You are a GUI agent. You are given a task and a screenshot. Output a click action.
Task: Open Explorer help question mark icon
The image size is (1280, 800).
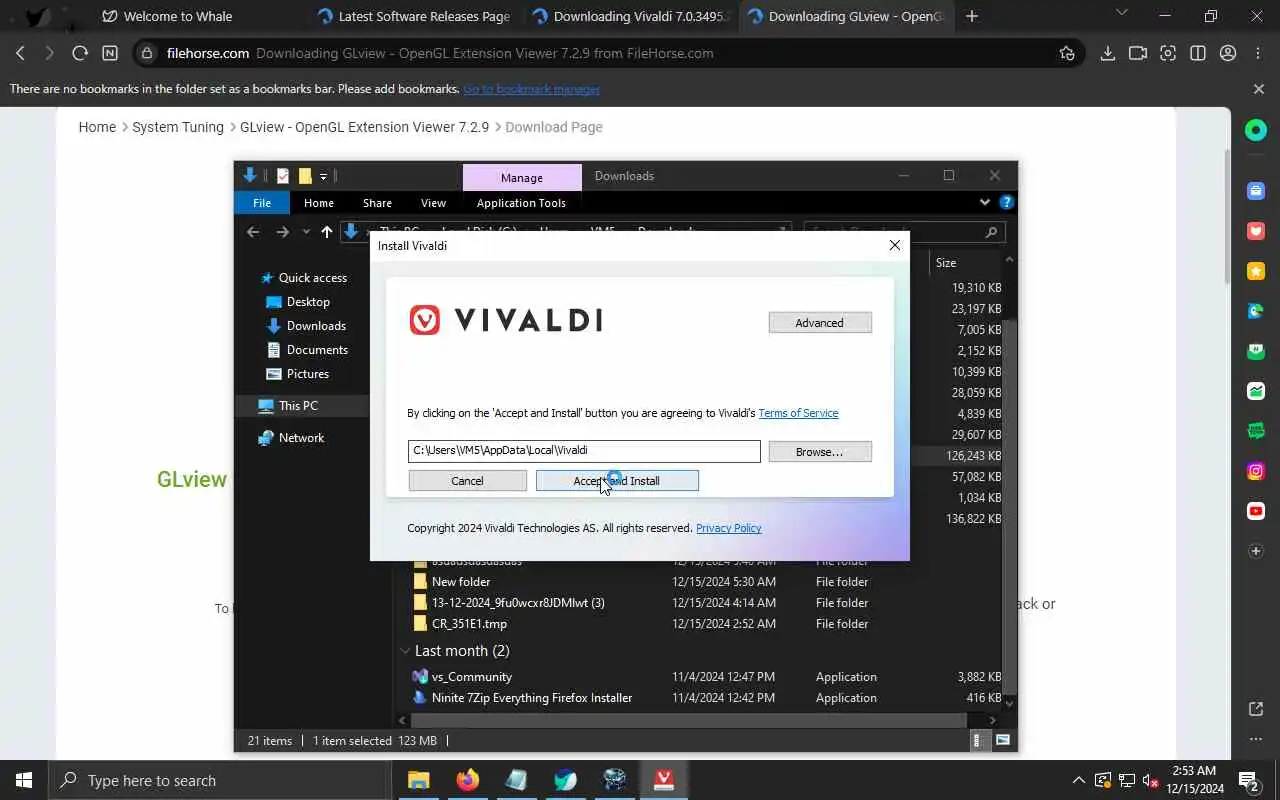tap(1007, 202)
